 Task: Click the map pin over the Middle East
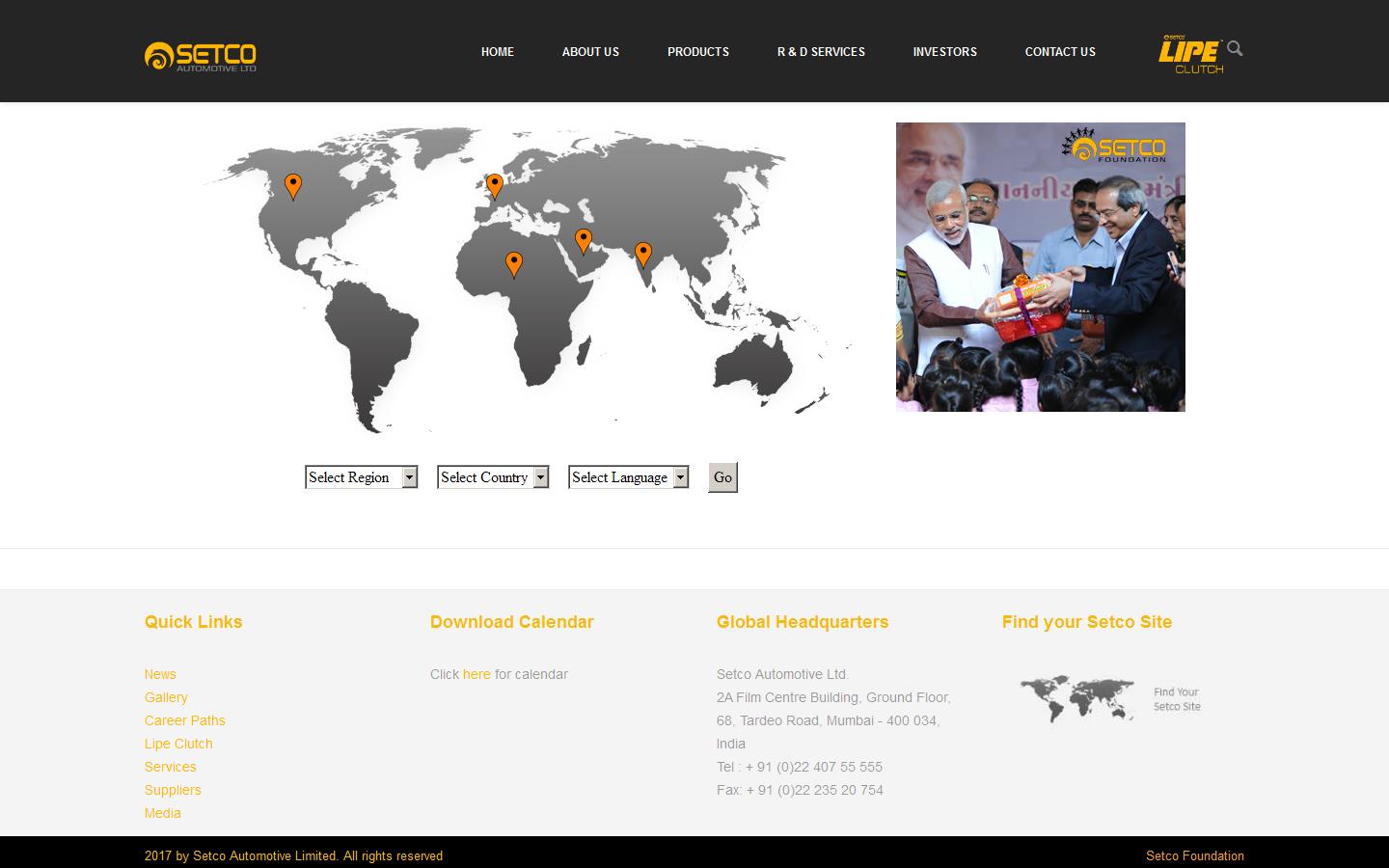(x=584, y=238)
